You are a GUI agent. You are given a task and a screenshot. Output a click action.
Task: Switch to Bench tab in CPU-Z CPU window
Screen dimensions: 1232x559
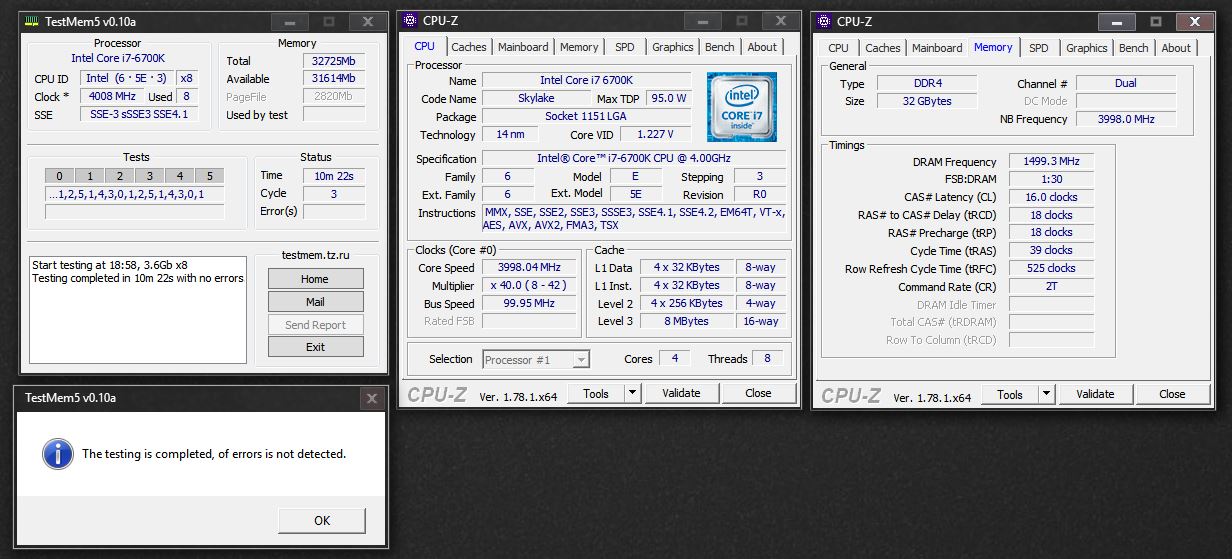tap(719, 47)
